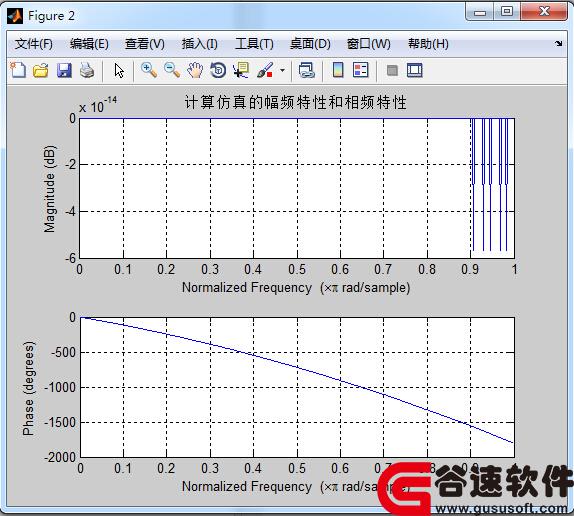This screenshot has height=516, width=574.
Task: Insert a colorbar via toolbar icon
Action: [338, 70]
